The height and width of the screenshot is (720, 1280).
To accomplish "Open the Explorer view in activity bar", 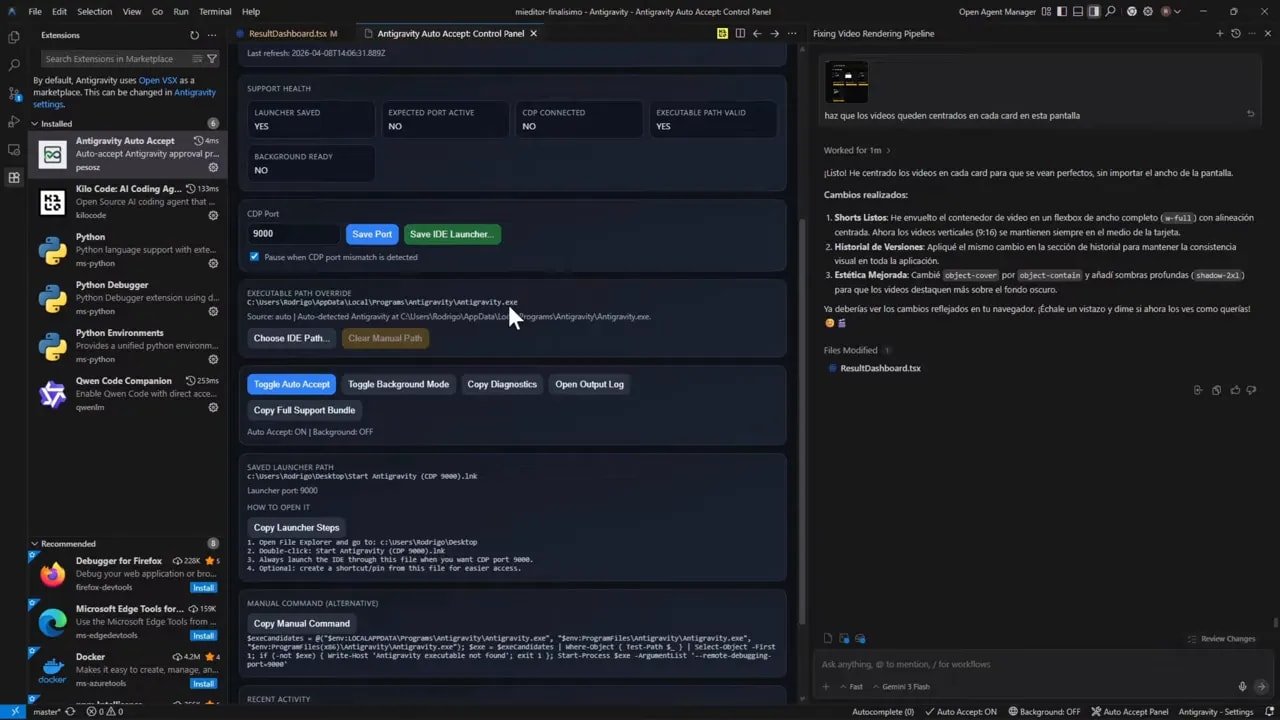I will click(14, 37).
